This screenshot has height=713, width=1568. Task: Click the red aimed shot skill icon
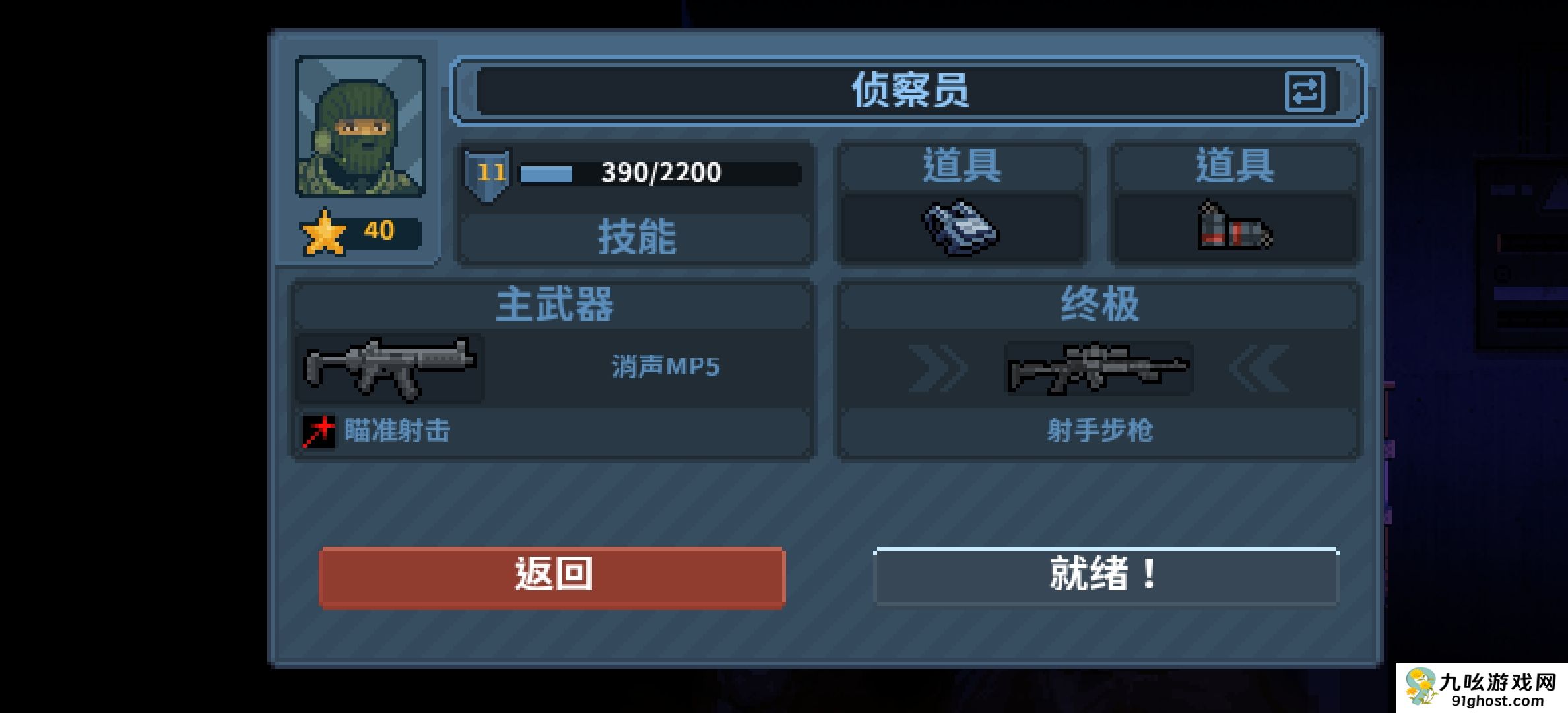tap(318, 431)
